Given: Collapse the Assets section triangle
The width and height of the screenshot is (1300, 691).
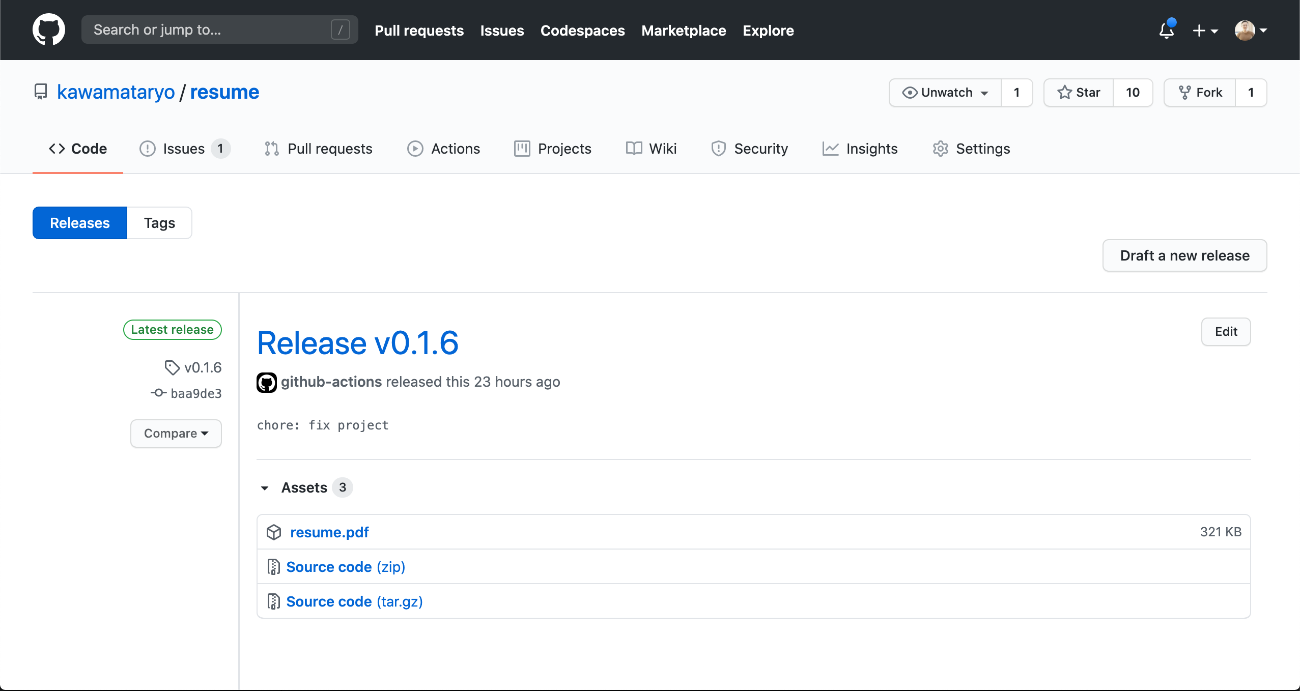Looking at the screenshot, I should (265, 488).
